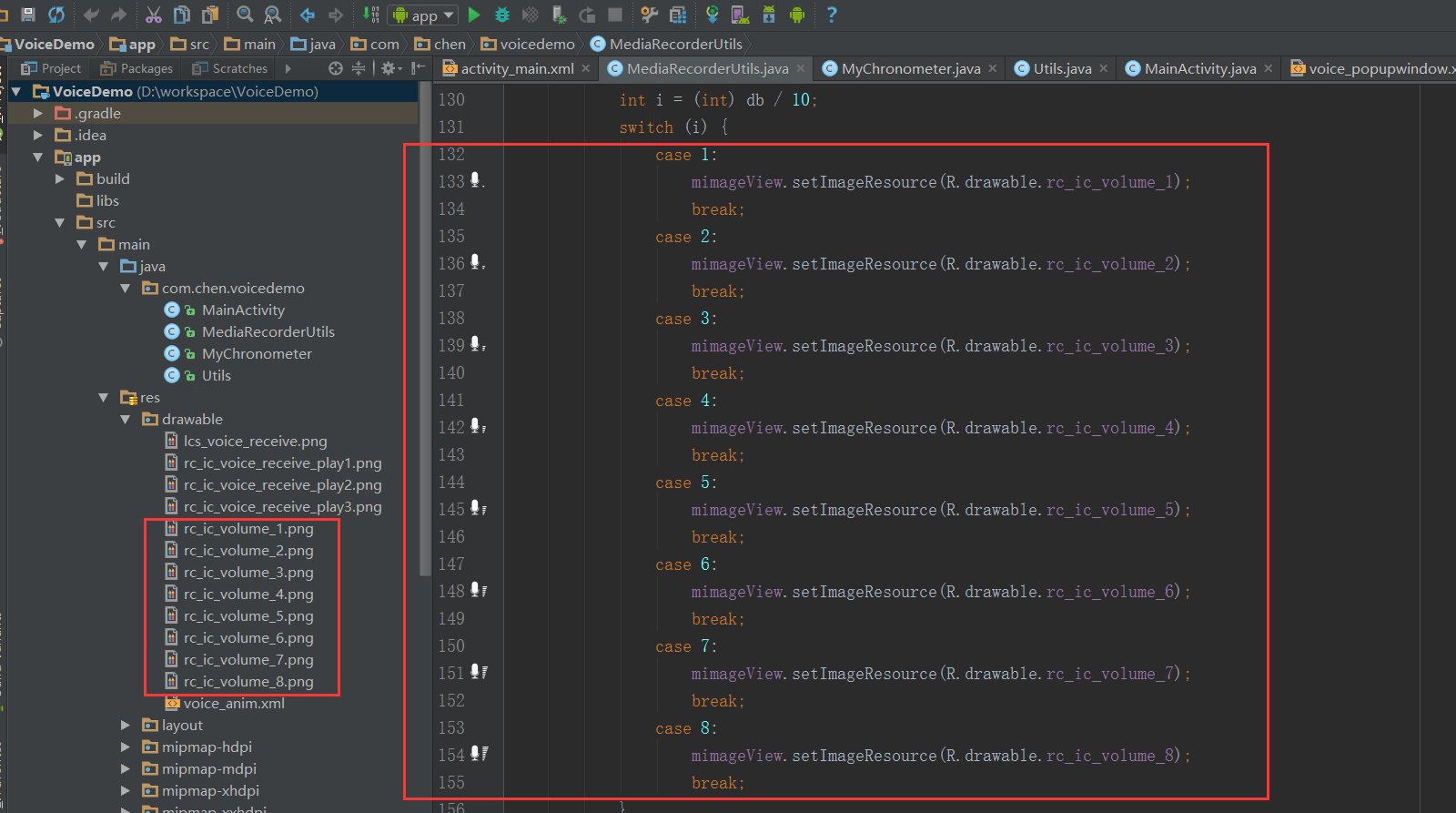
Task: Click the Synchronize refresh icon in toolbar
Action: pos(56,15)
